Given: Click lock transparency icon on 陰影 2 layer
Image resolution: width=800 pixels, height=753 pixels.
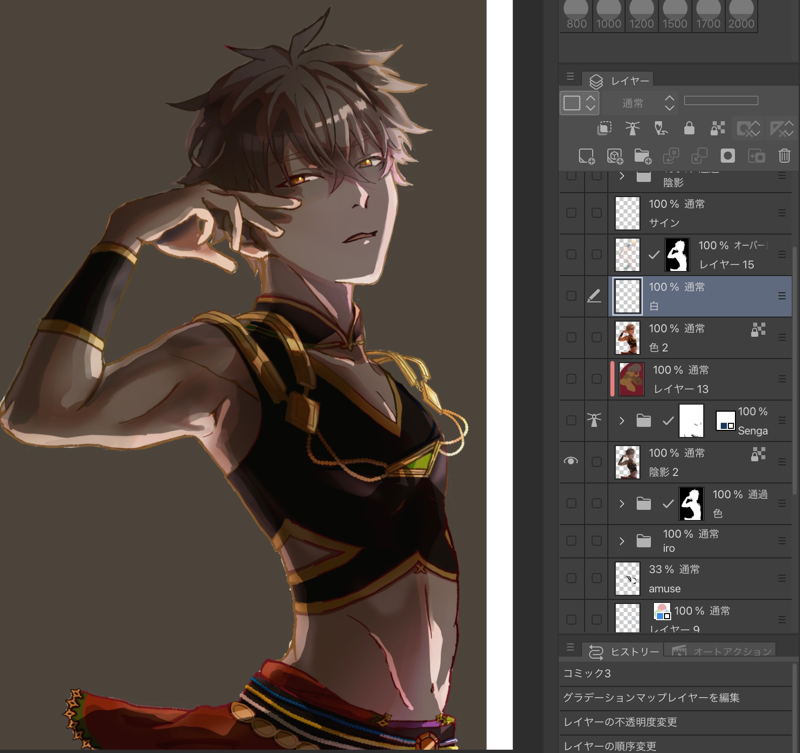Looking at the screenshot, I should click(x=758, y=454).
